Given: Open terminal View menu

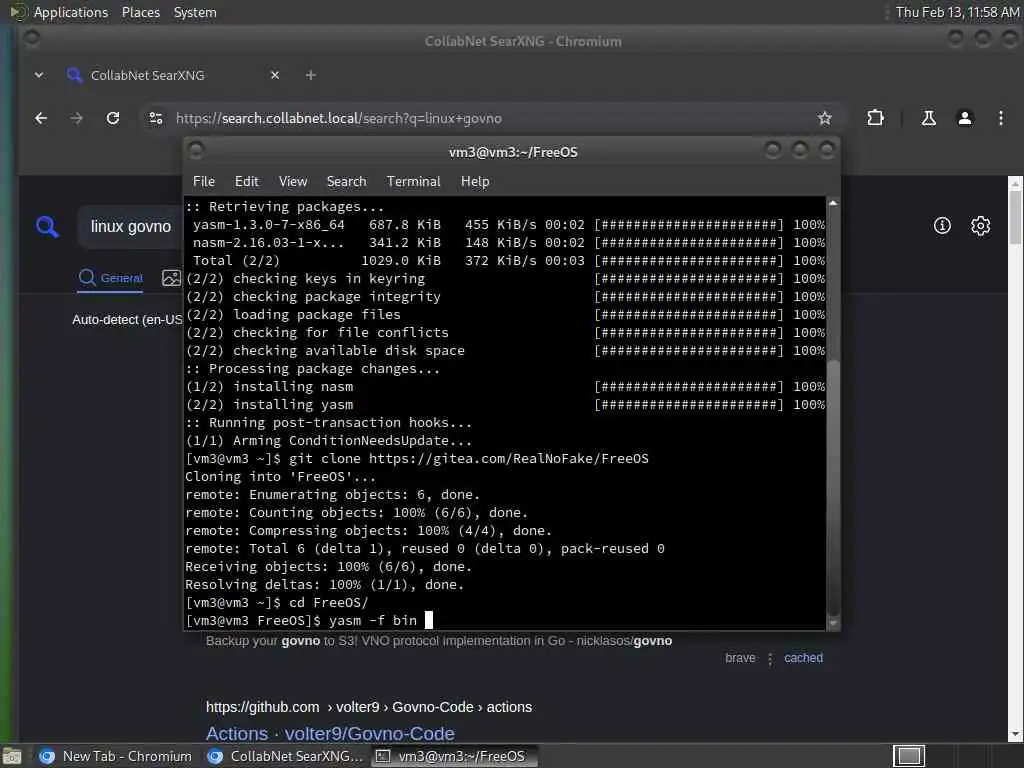Looking at the screenshot, I should click(x=293, y=182).
